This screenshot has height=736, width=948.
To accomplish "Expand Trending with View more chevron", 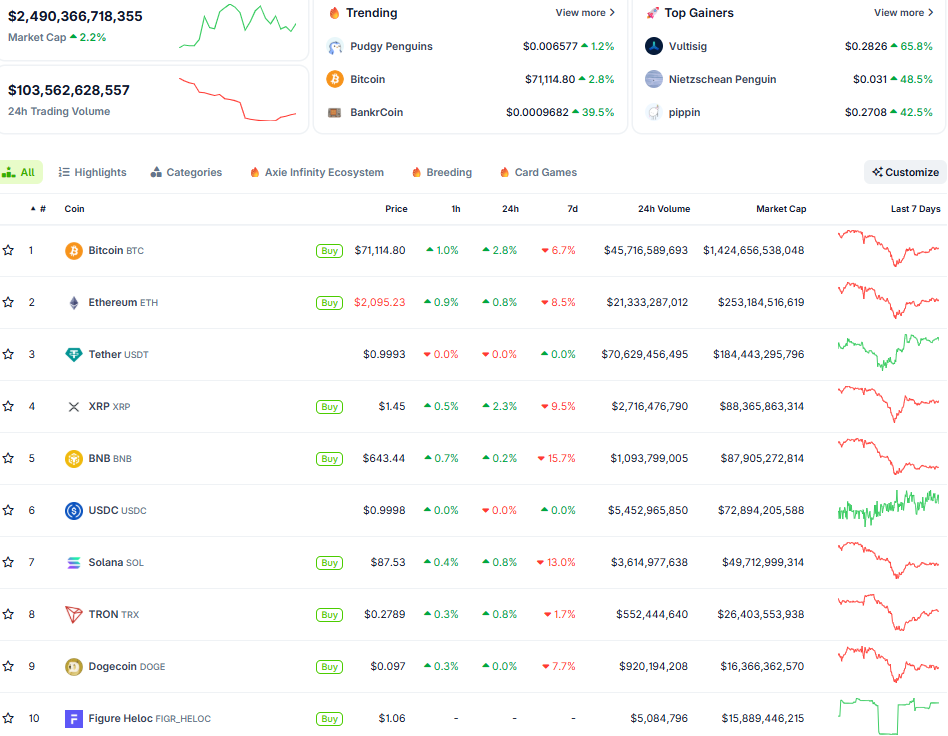I will 585,13.
